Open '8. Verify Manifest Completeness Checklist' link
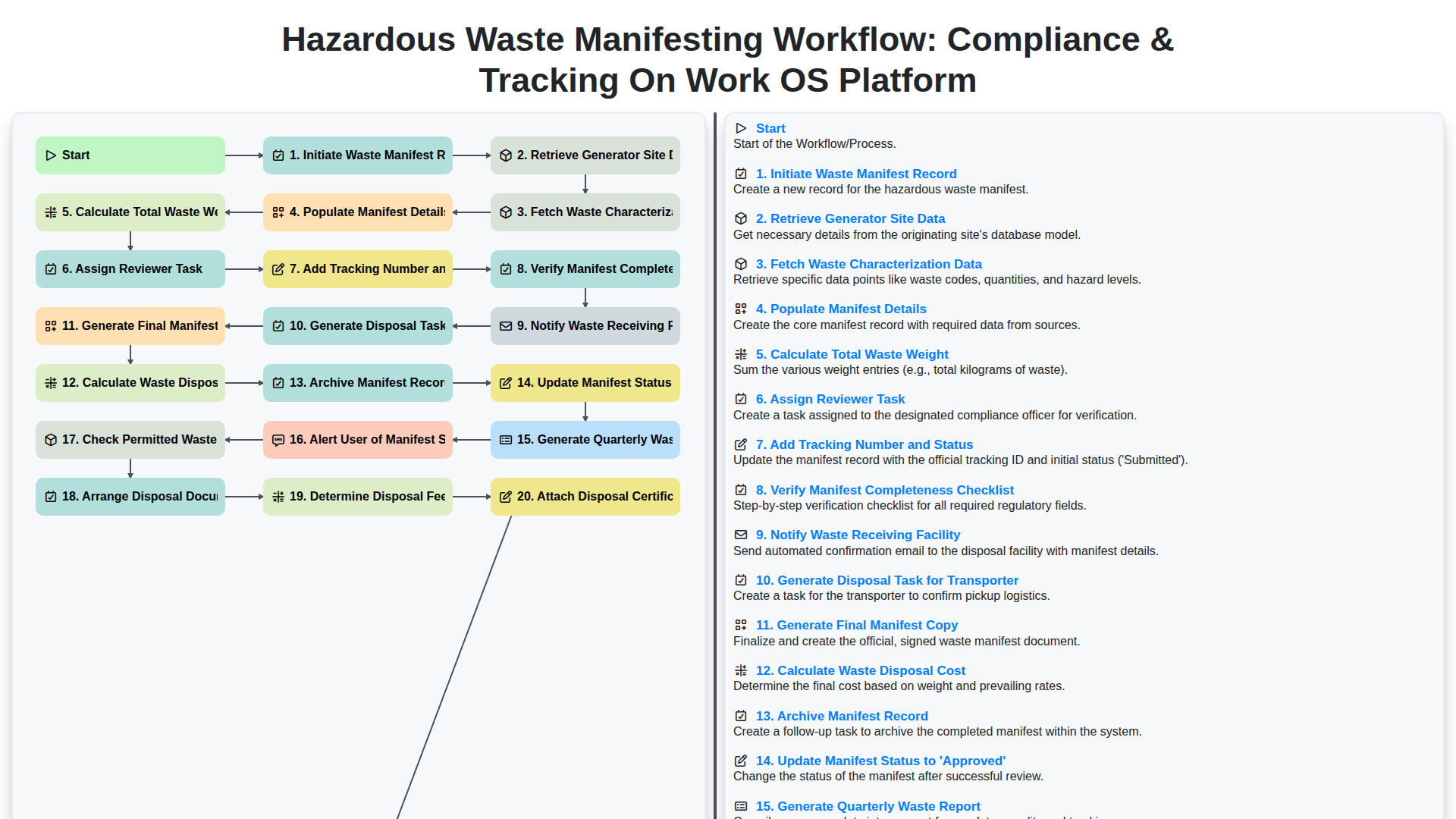The height and width of the screenshot is (819, 1456). point(884,490)
